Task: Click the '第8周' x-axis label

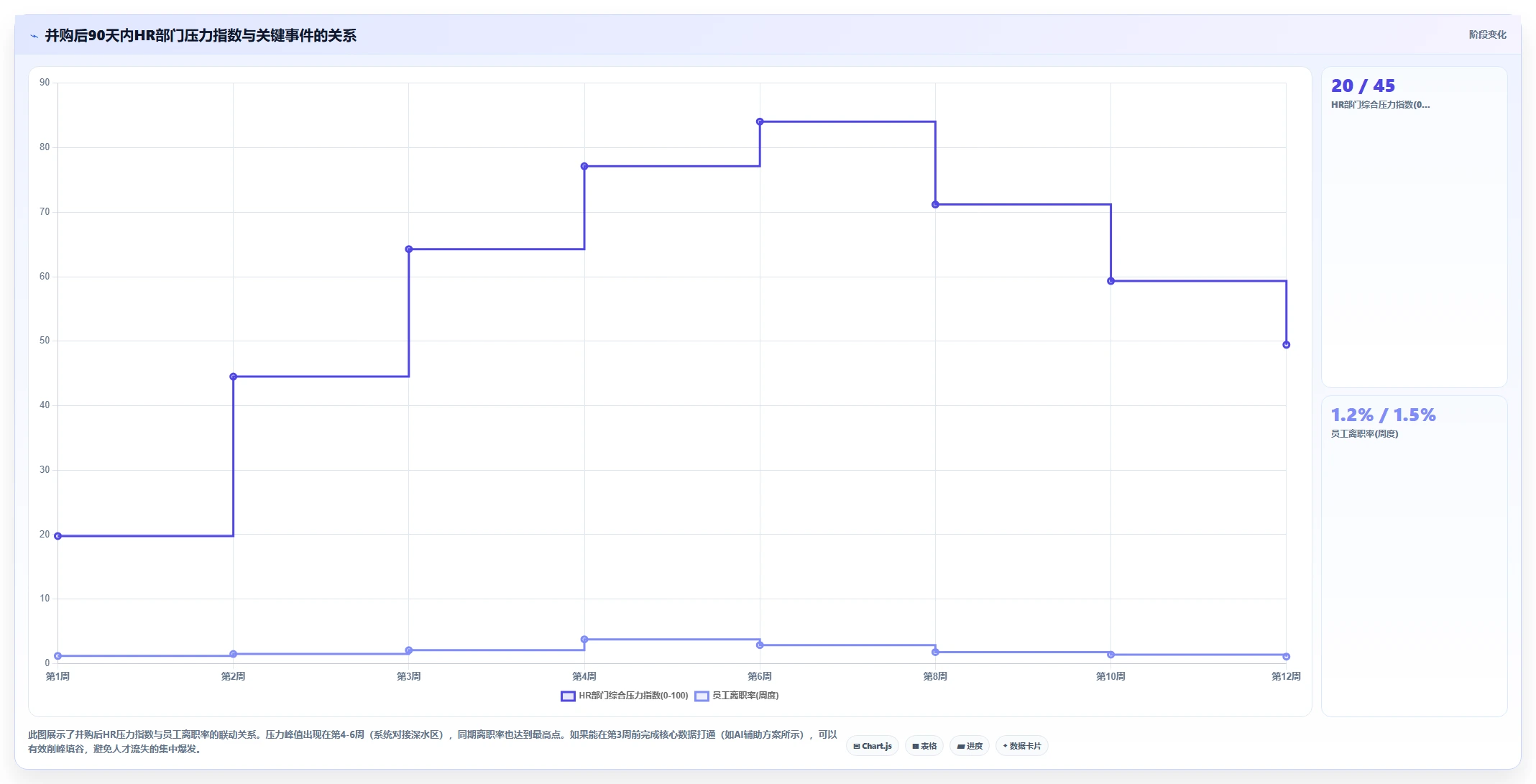Action: pyautogui.click(x=935, y=676)
